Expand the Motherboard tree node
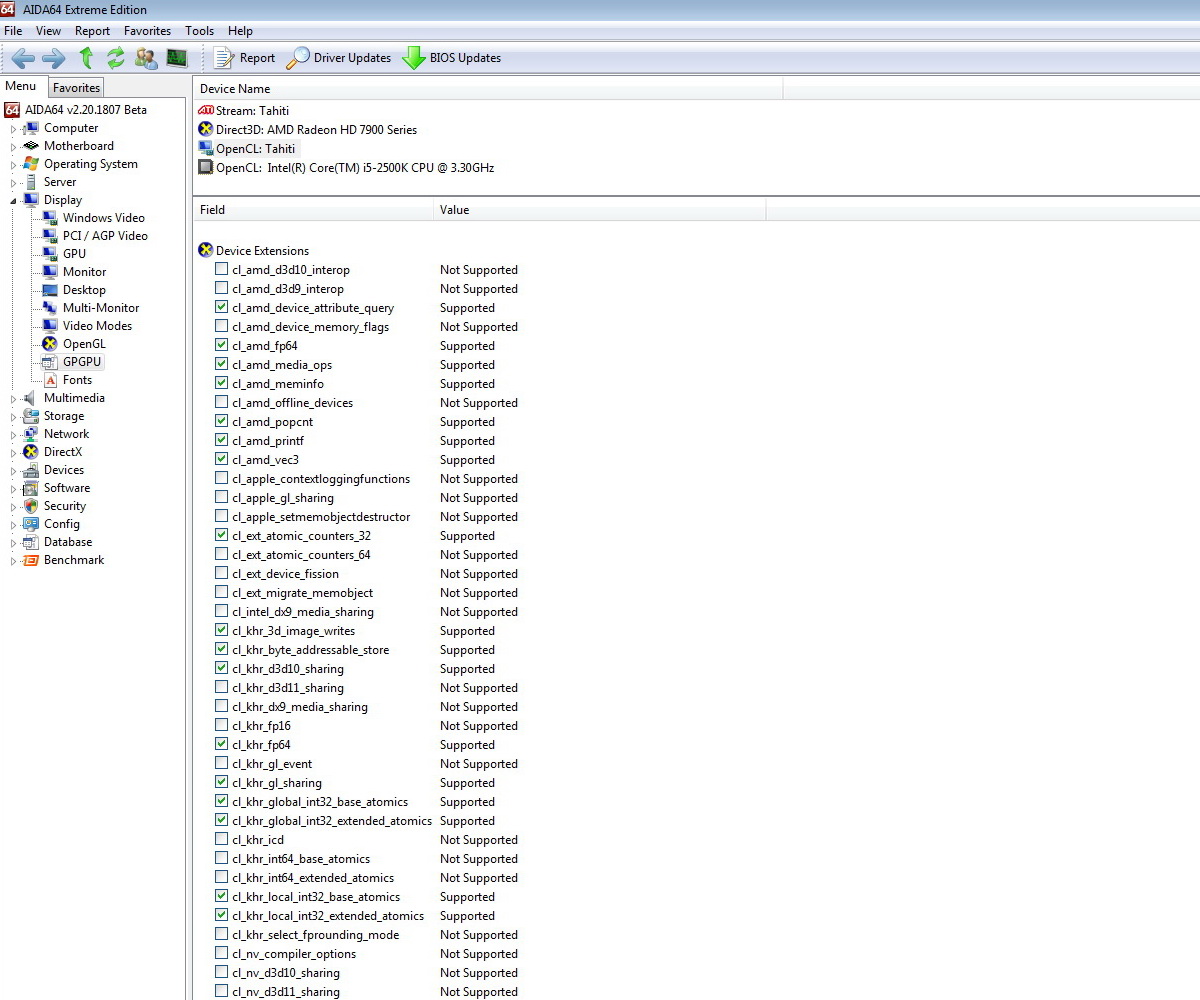Image resolution: width=1200 pixels, height=1000 pixels. point(14,147)
